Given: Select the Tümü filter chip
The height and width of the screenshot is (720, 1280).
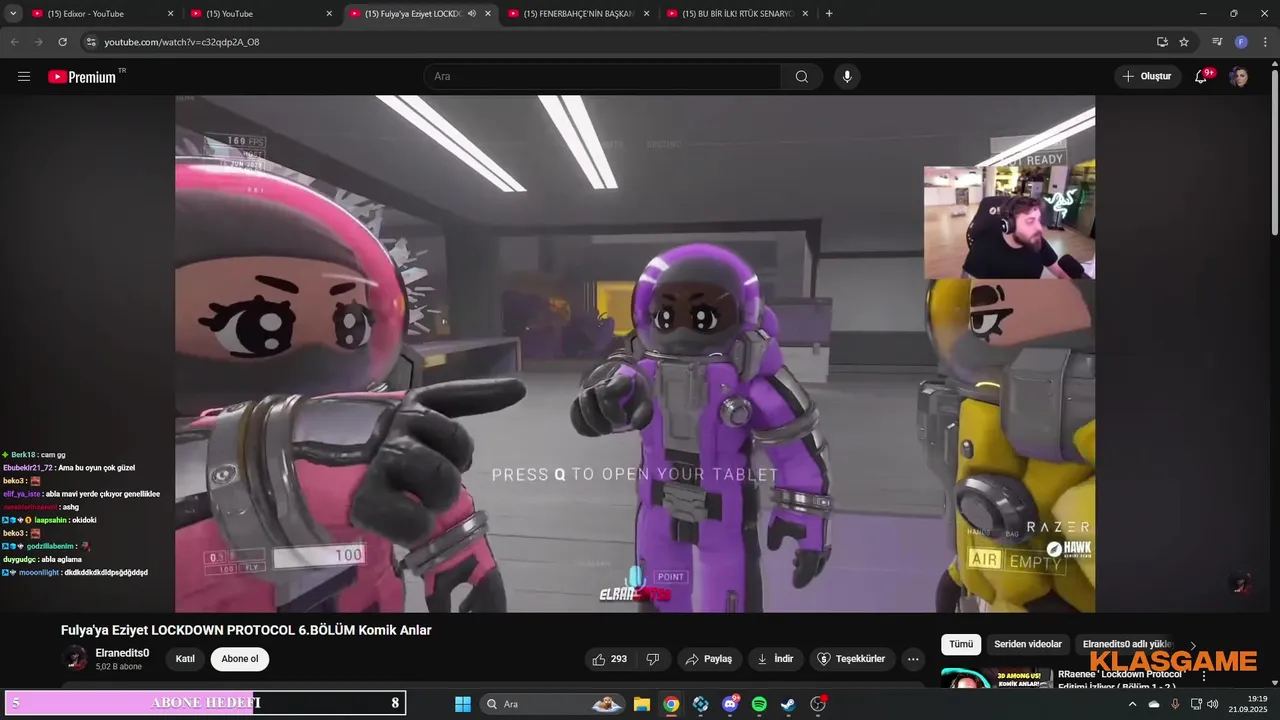Looking at the screenshot, I should [961, 644].
